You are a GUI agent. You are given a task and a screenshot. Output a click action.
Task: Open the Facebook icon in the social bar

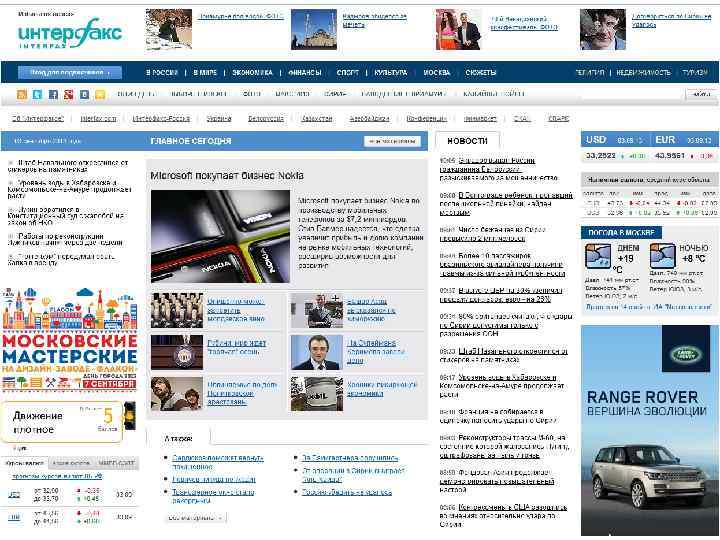[53, 95]
